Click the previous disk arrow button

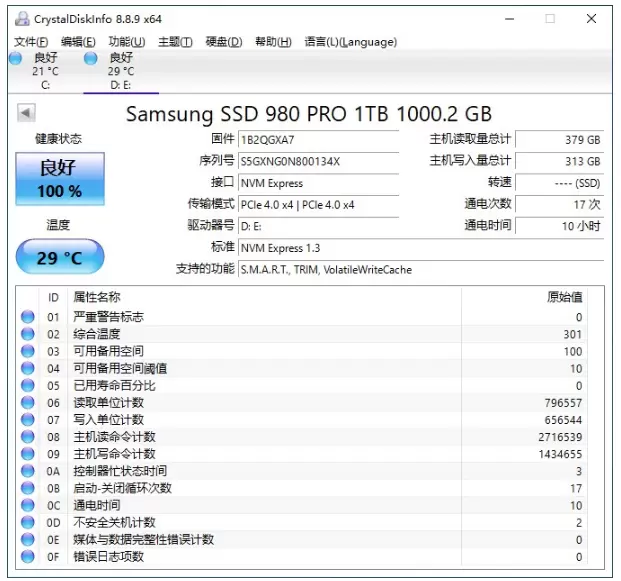(26, 114)
